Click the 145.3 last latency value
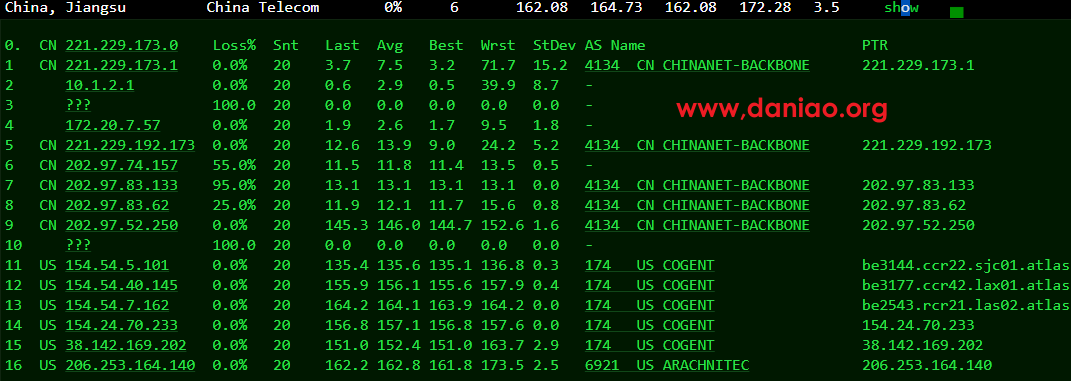1071x381 pixels. (347, 225)
